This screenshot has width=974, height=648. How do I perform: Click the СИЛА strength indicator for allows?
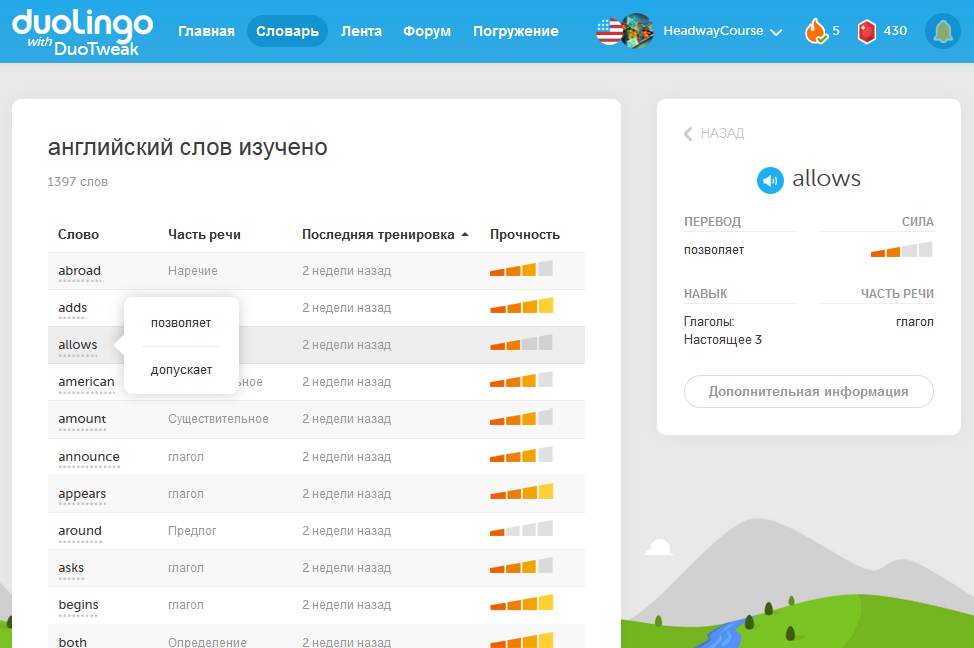901,250
